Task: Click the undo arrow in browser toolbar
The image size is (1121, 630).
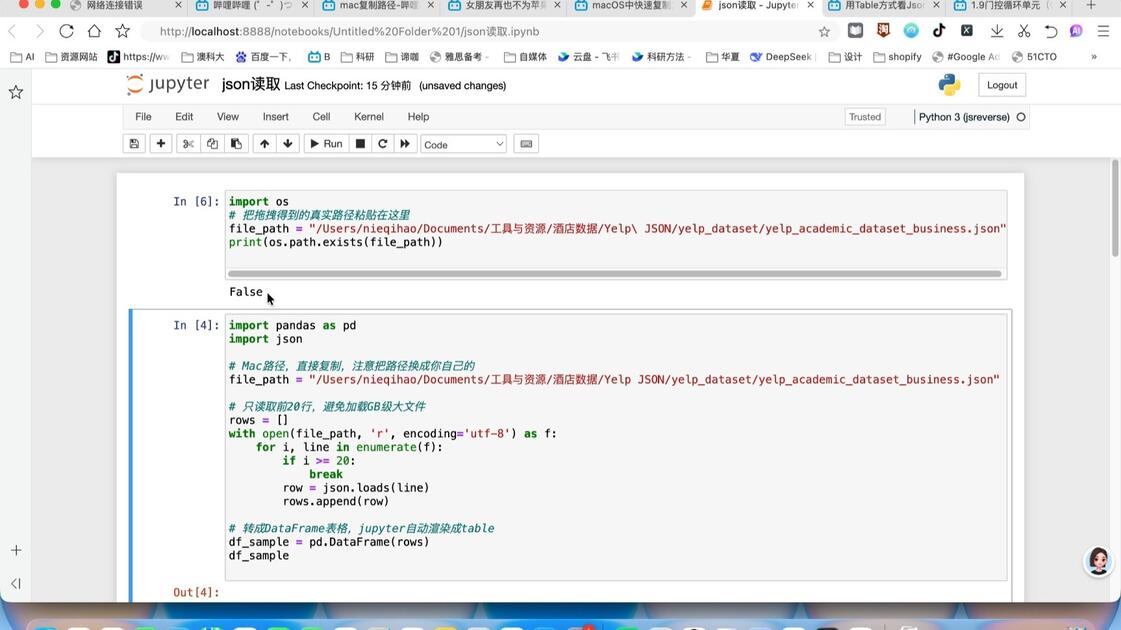Action: [x=1050, y=31]
